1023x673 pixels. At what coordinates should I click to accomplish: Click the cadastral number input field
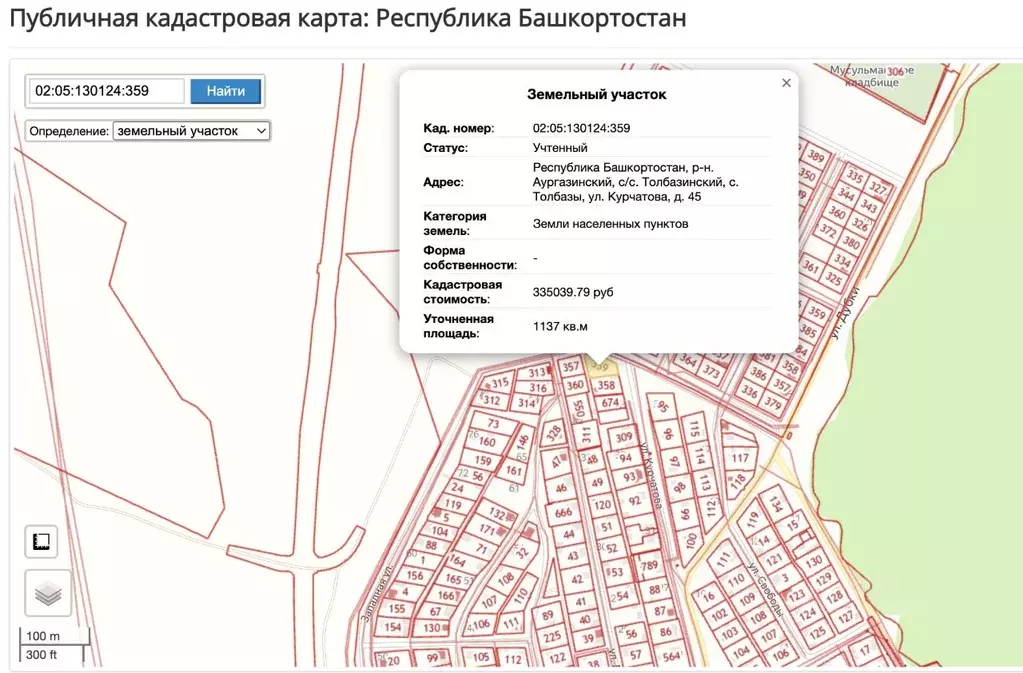point(106,91)
